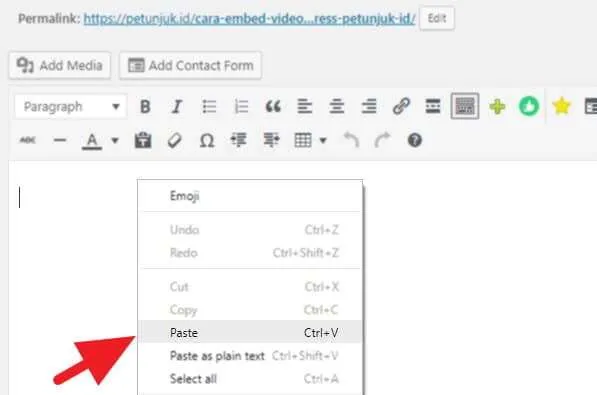This screenshot has width=597, height=395.
Task: Click the green plus icon
Action: coord(497,107)
